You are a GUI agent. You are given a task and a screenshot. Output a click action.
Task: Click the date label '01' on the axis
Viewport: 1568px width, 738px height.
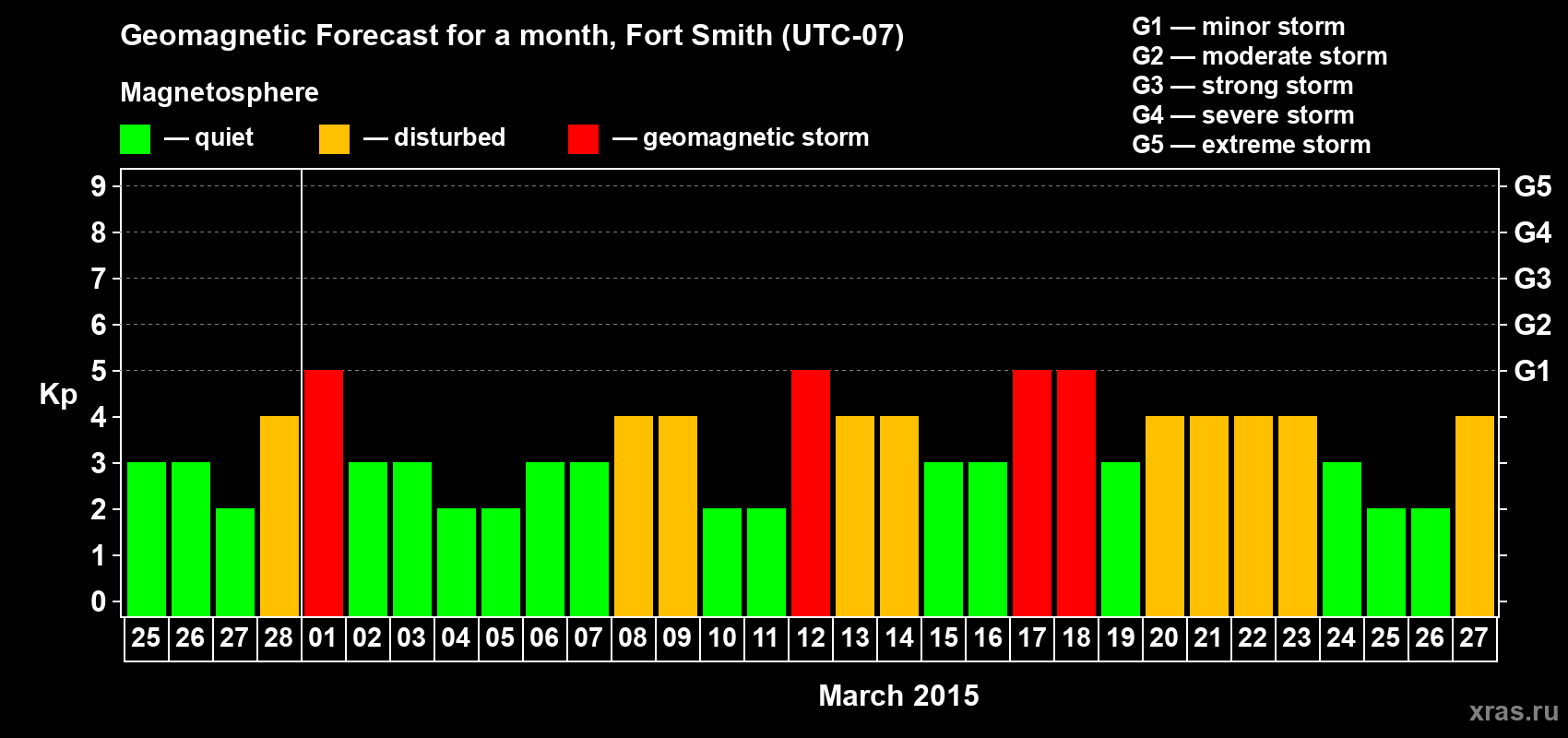click(x=323, y=638)
